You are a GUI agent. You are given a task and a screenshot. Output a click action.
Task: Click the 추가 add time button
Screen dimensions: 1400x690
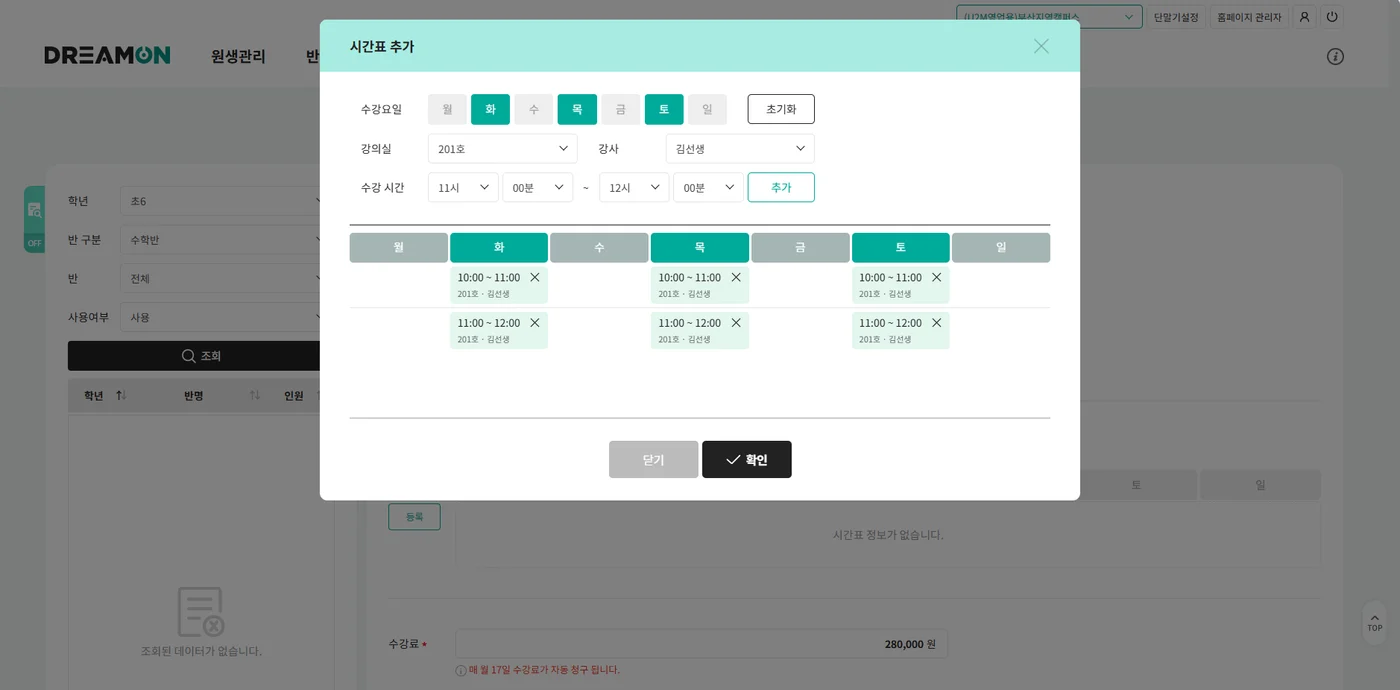pyautogui.click(x=781, y=187)
